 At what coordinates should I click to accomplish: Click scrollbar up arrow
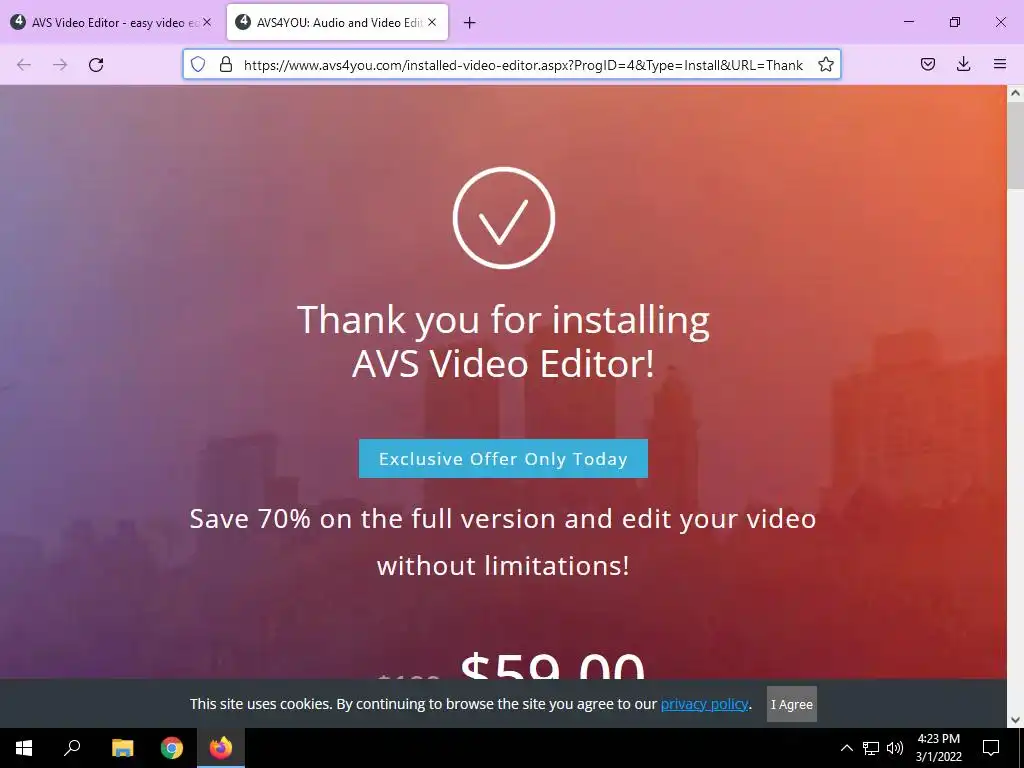[x=1016, y=93]
